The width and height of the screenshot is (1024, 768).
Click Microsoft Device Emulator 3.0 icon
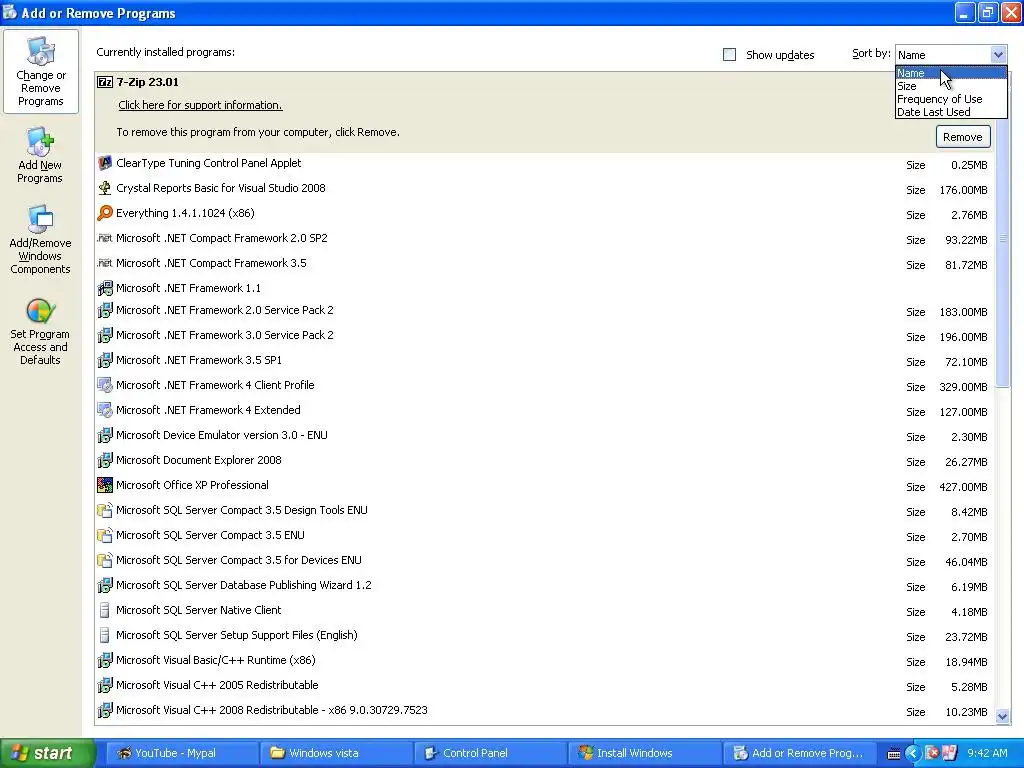[x=104, y=435]
